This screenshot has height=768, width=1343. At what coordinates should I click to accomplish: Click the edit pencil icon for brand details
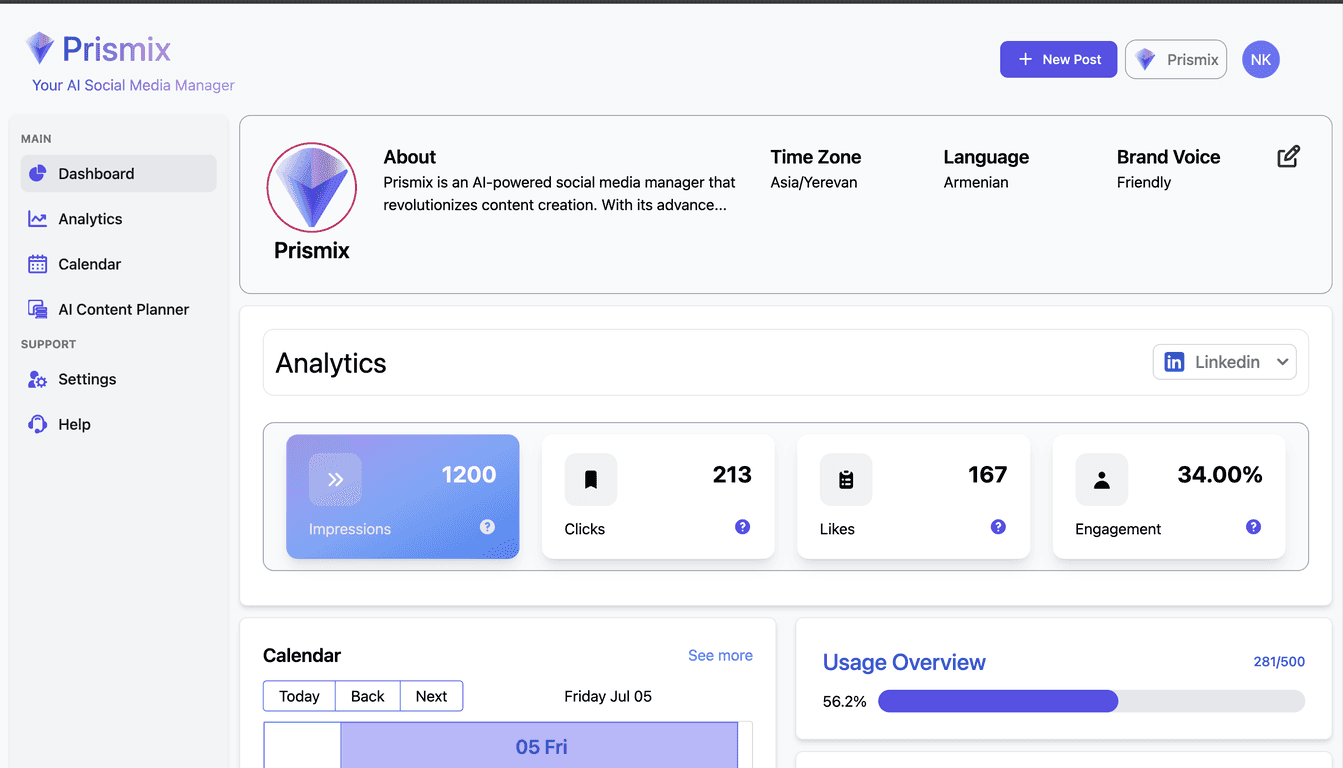(1289, 157)
